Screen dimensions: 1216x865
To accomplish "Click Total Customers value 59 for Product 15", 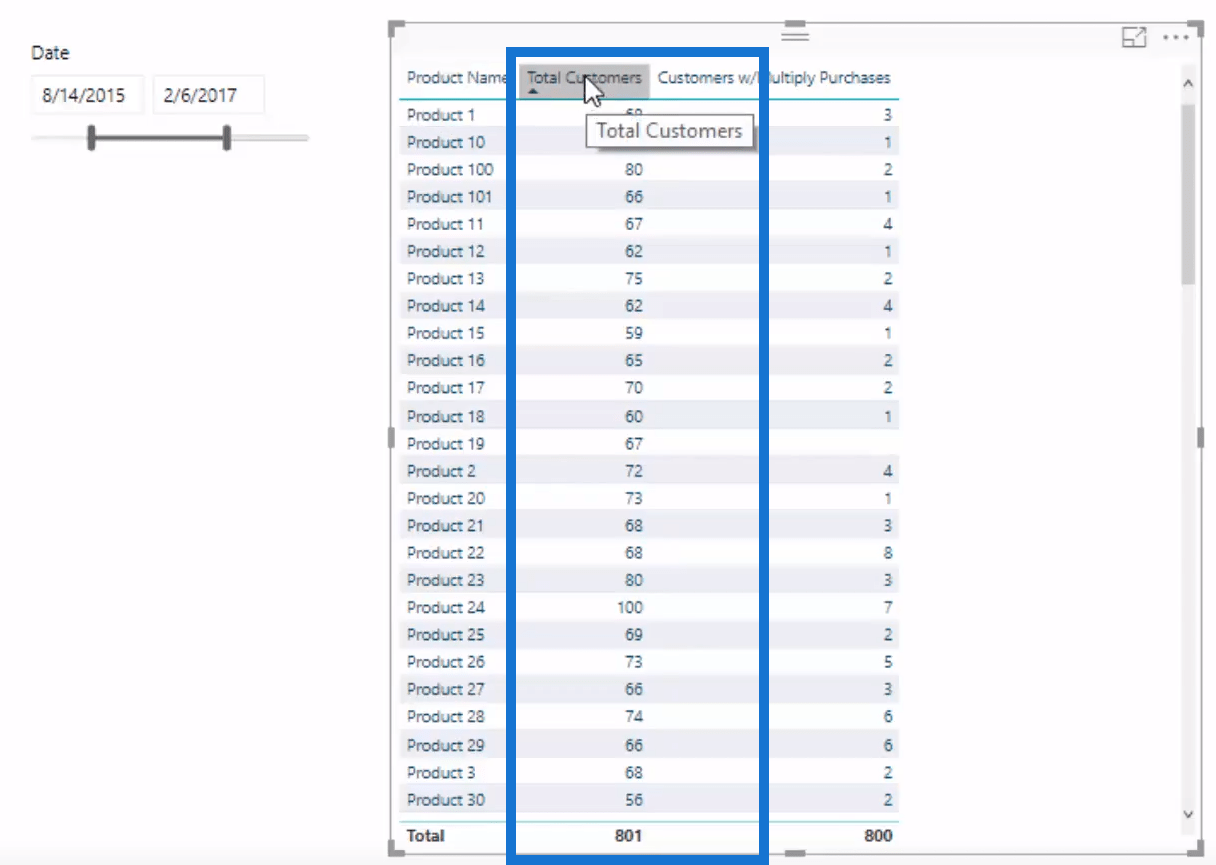I will pyautogui.click(x=634, y=333).
